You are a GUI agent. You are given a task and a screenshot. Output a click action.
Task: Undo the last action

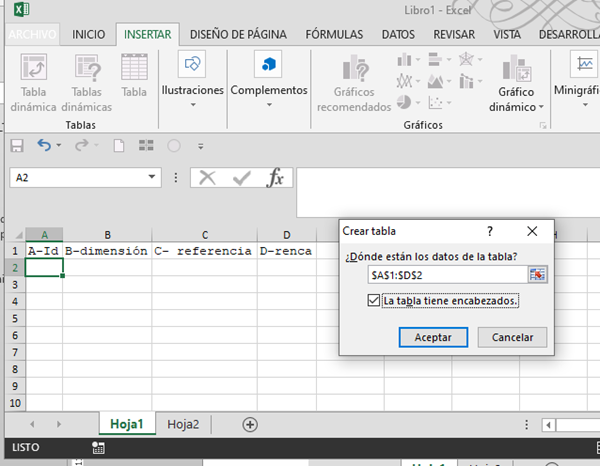pyautogui.click(x=44, y=145)
